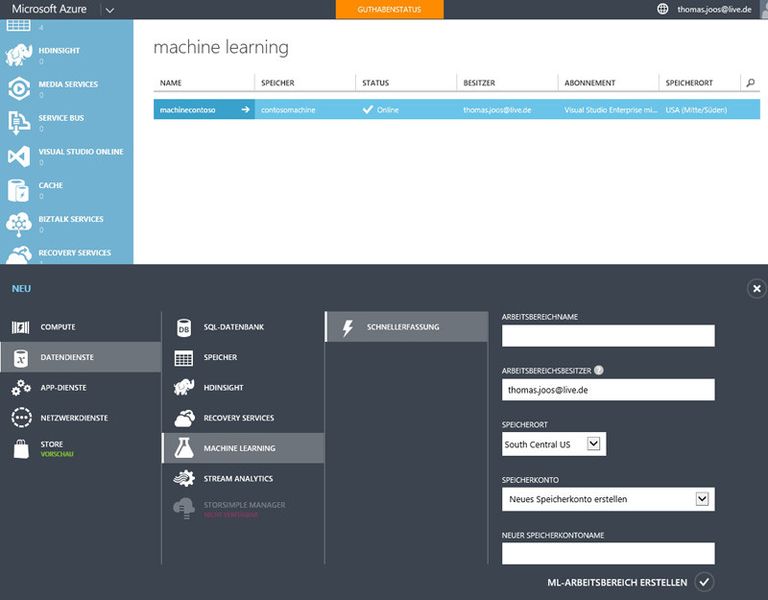Image resolution: width=768 pixels, height=600 pixels.
Task: Click the Neuer Speicherkontoname input field
Action: point(608,553)
